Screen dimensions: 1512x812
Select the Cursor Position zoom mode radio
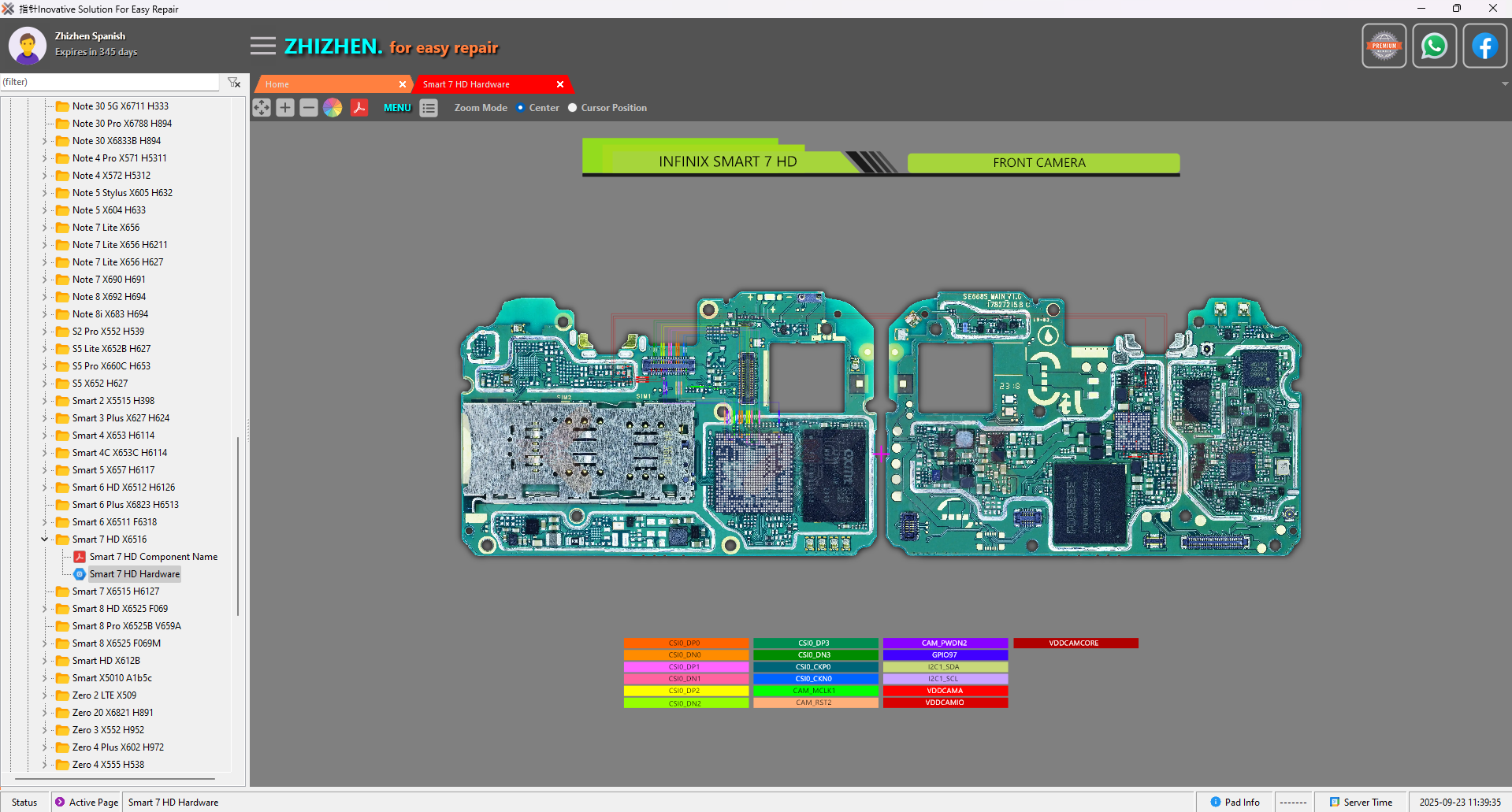point(573,108)
